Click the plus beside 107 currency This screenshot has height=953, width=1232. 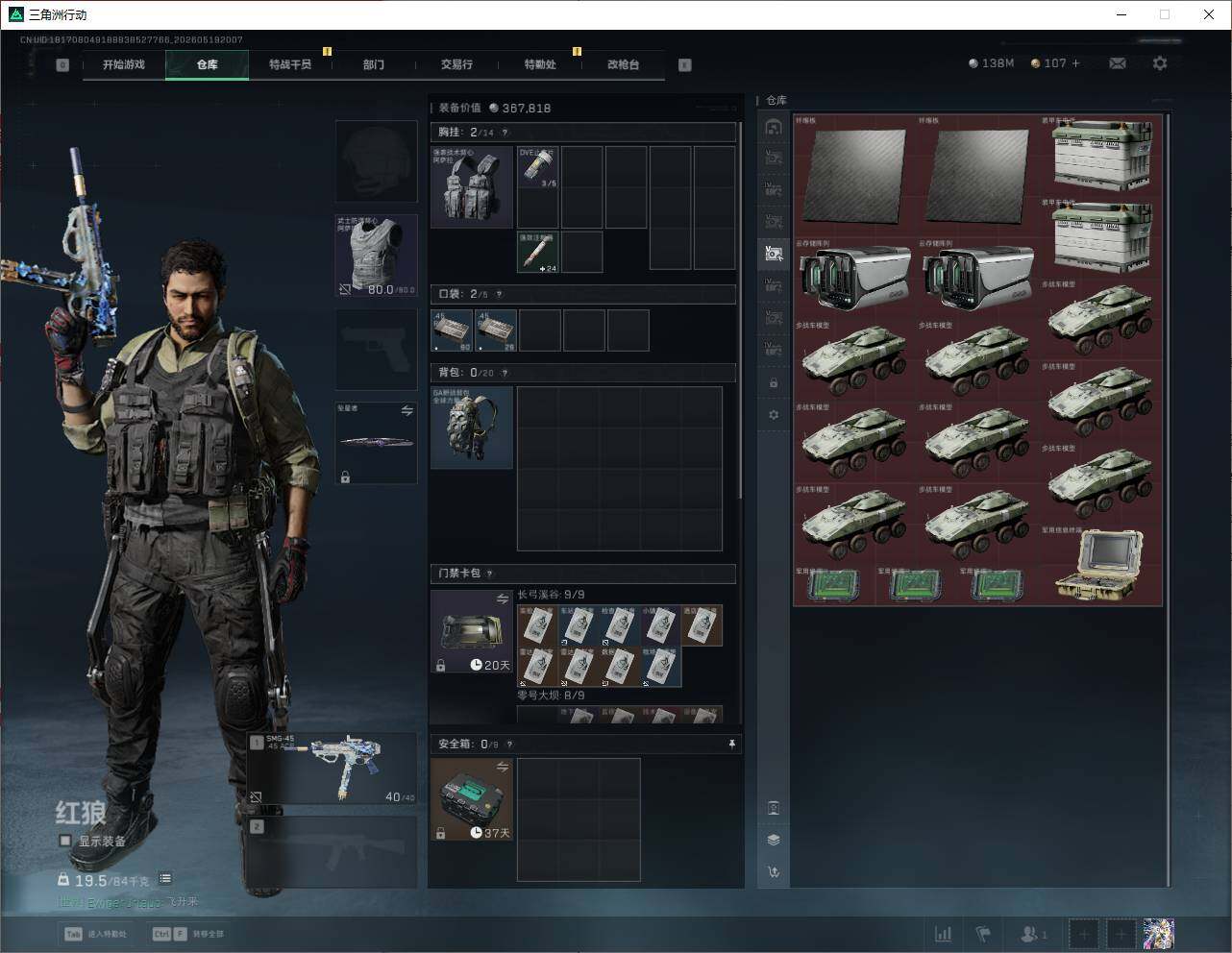click(1075, 63)
